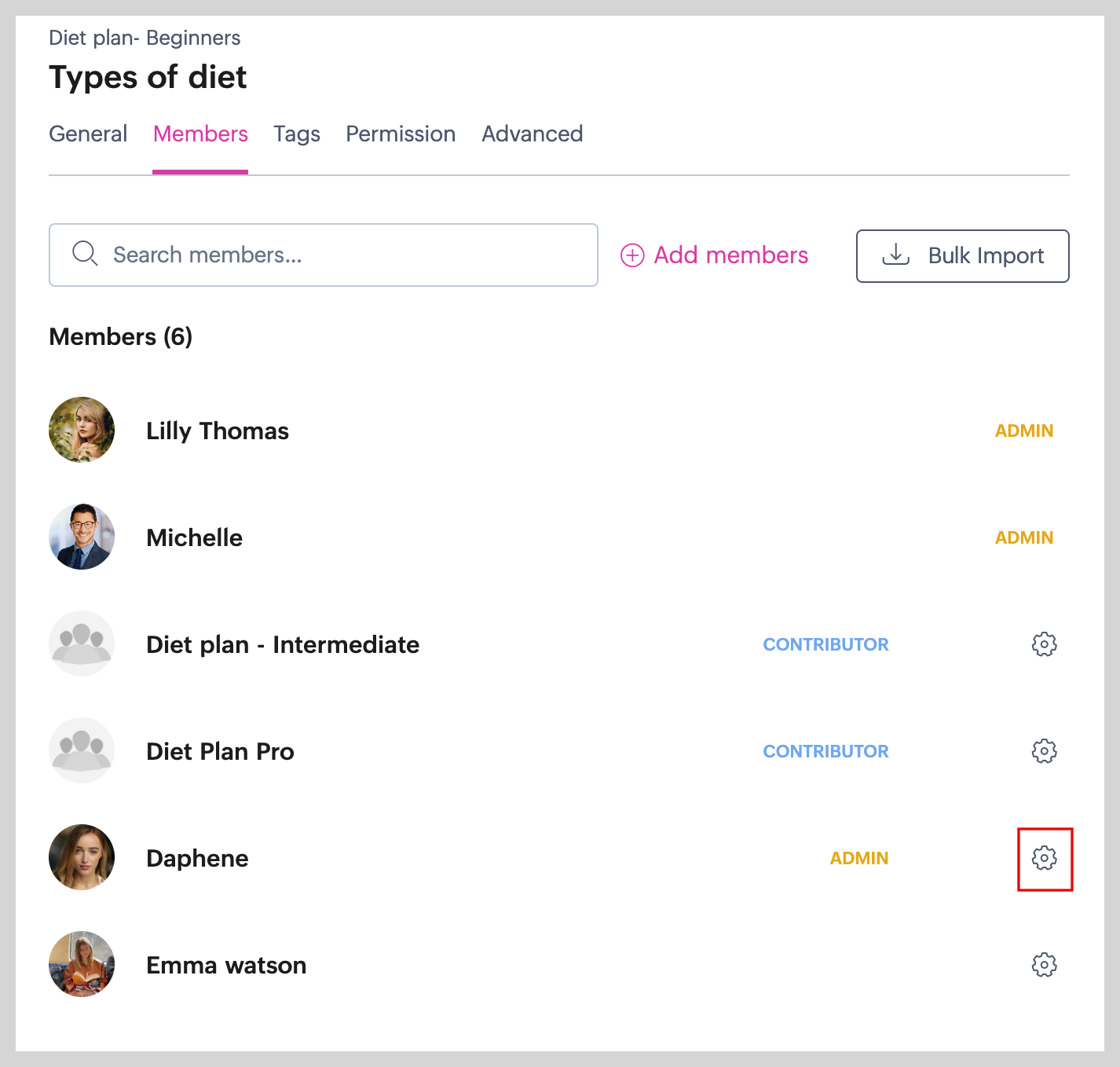Click the Diet Plan Pro group avatar

point(82,750)
